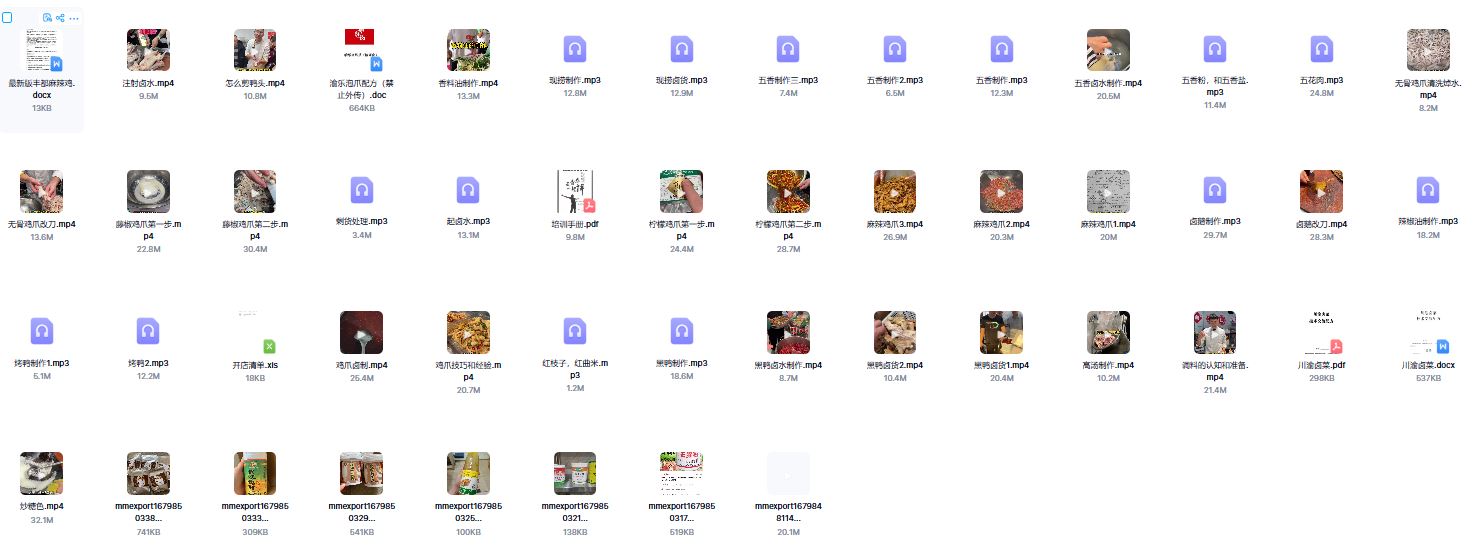Screen dimensions: 1482x558
Task: Play the 注射卤水.mp4 video thumbnail
Action: (x=148, y=50)
